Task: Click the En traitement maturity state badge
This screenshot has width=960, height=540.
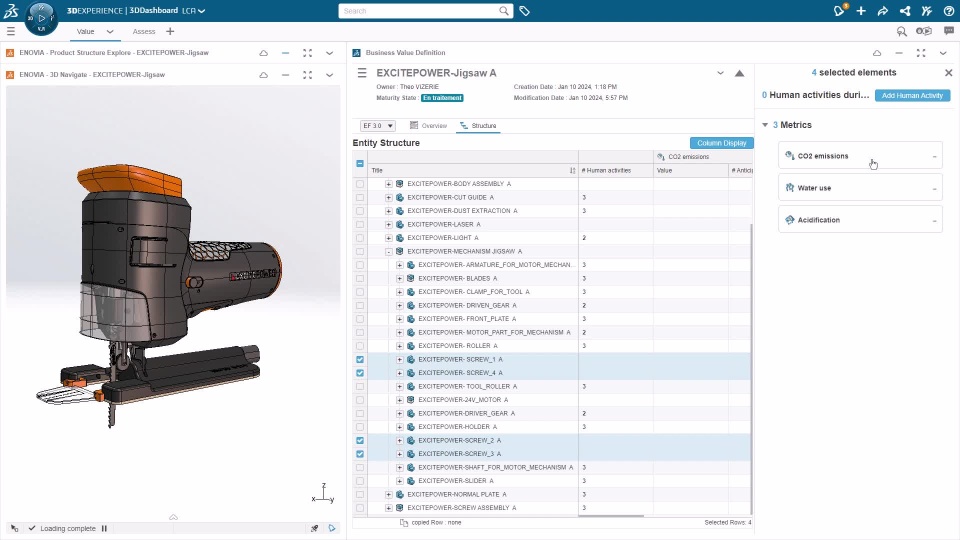Action: 442,98
